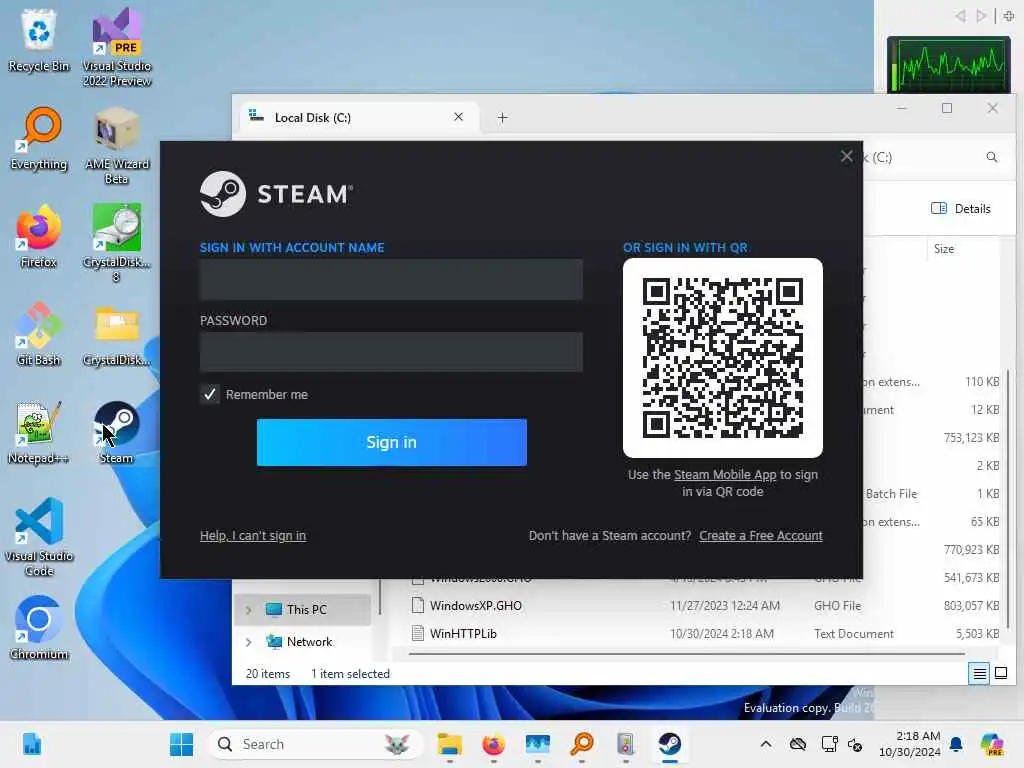The image size is (1024, 768).
Task: Maximize the File Explorer window
Action: tap(947, 108)
